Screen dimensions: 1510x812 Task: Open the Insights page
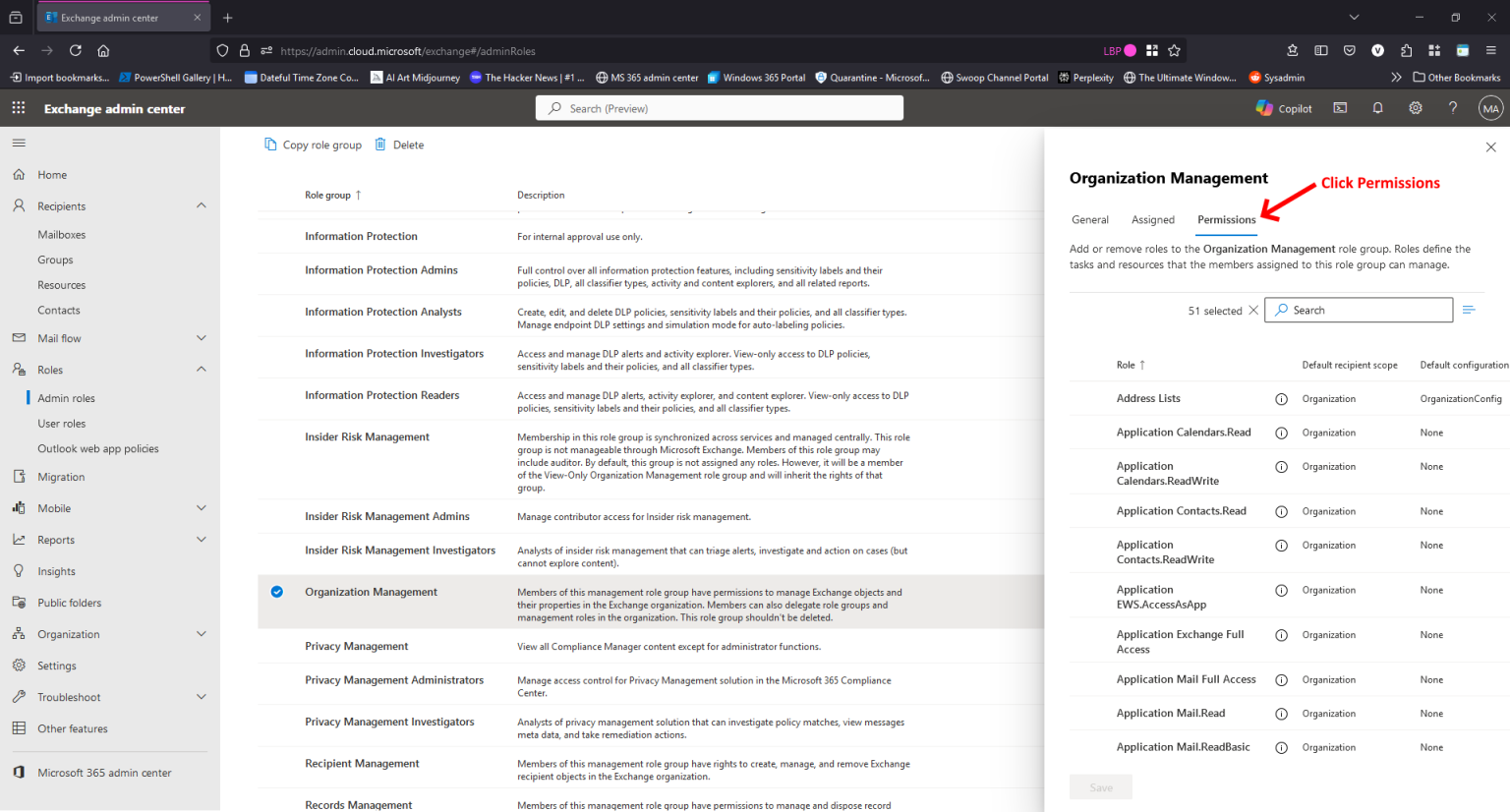pyautogui.click(x=56, y=571)
